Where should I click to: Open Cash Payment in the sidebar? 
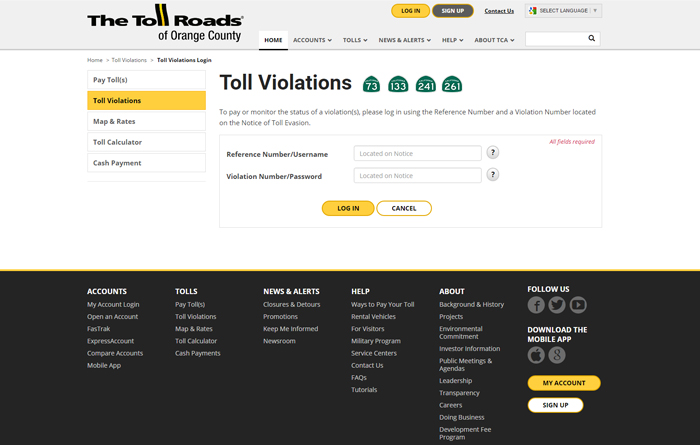(x=146, y=163)
